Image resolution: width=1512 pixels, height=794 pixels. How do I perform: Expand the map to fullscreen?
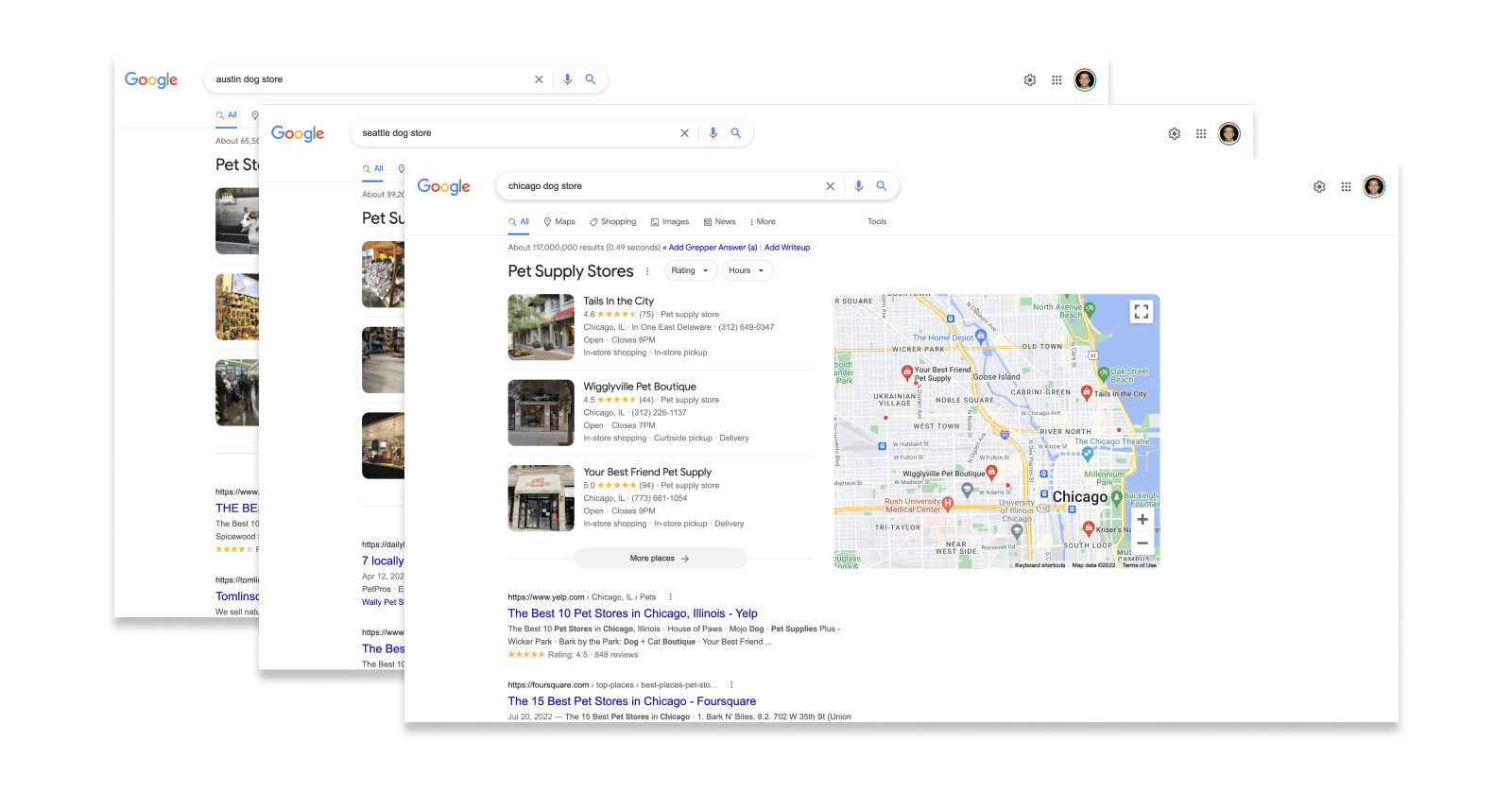click(x=1142, y=311)
